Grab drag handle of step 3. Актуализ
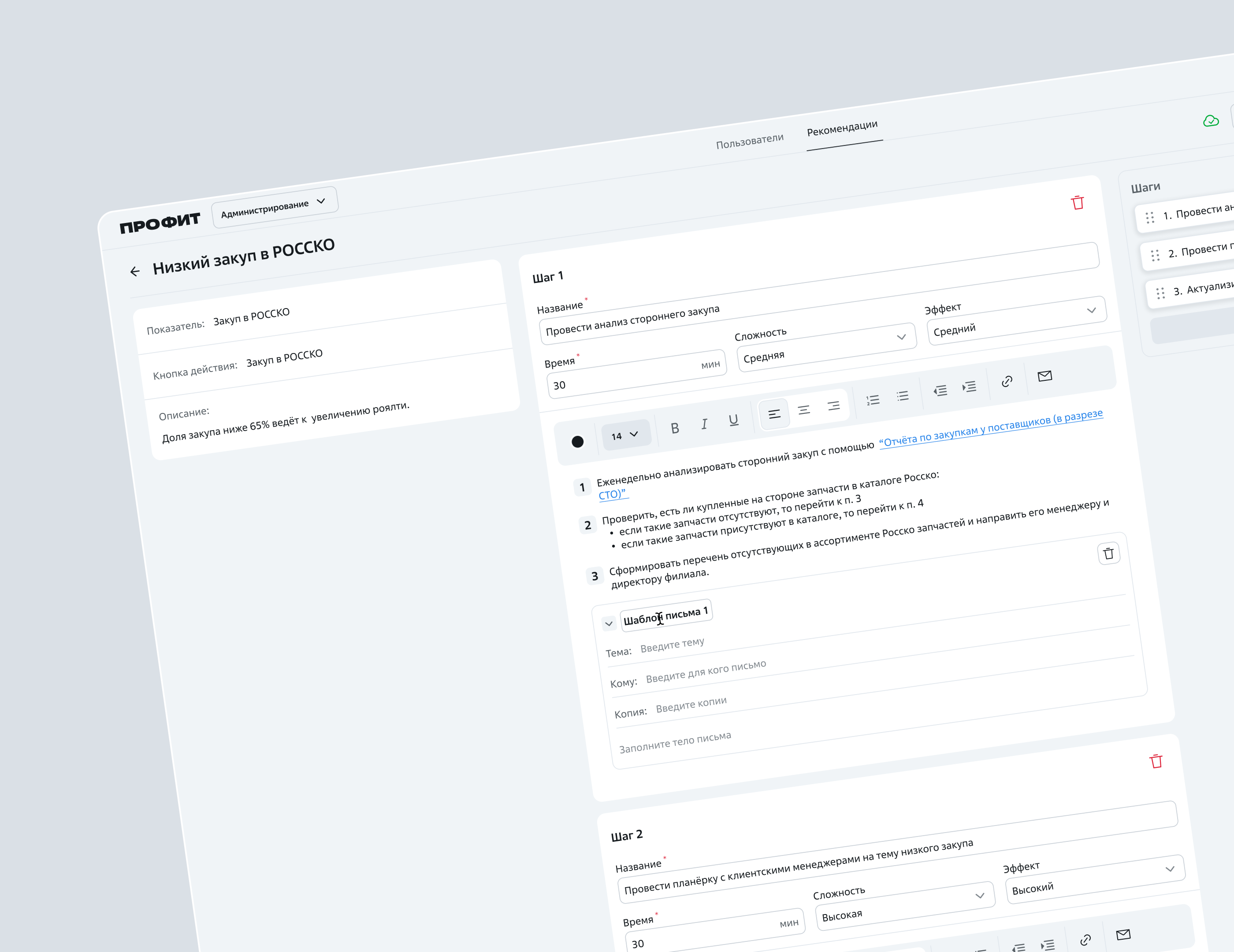This screenshot has height=952, width=1234. pyautogui.click(x=1160, y=293)
